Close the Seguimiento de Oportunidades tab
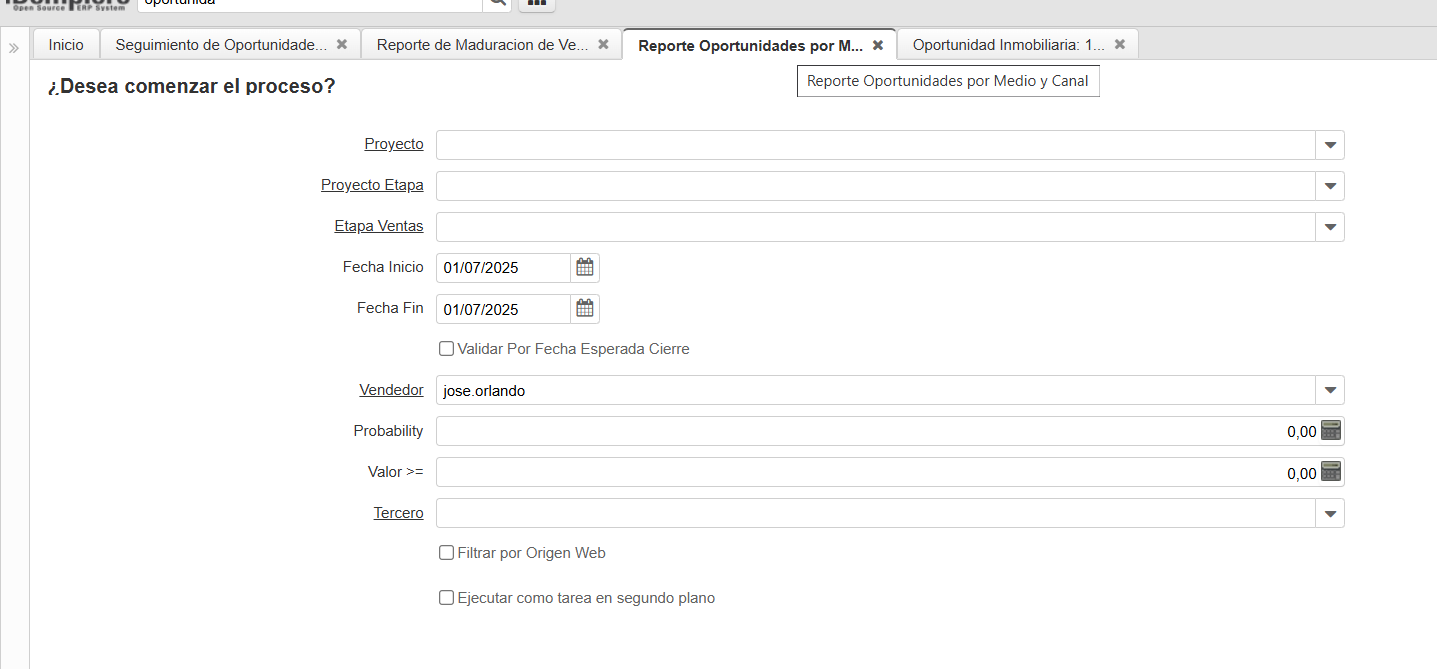Screen dimensions: 1437x669 [x=342, y=45]
